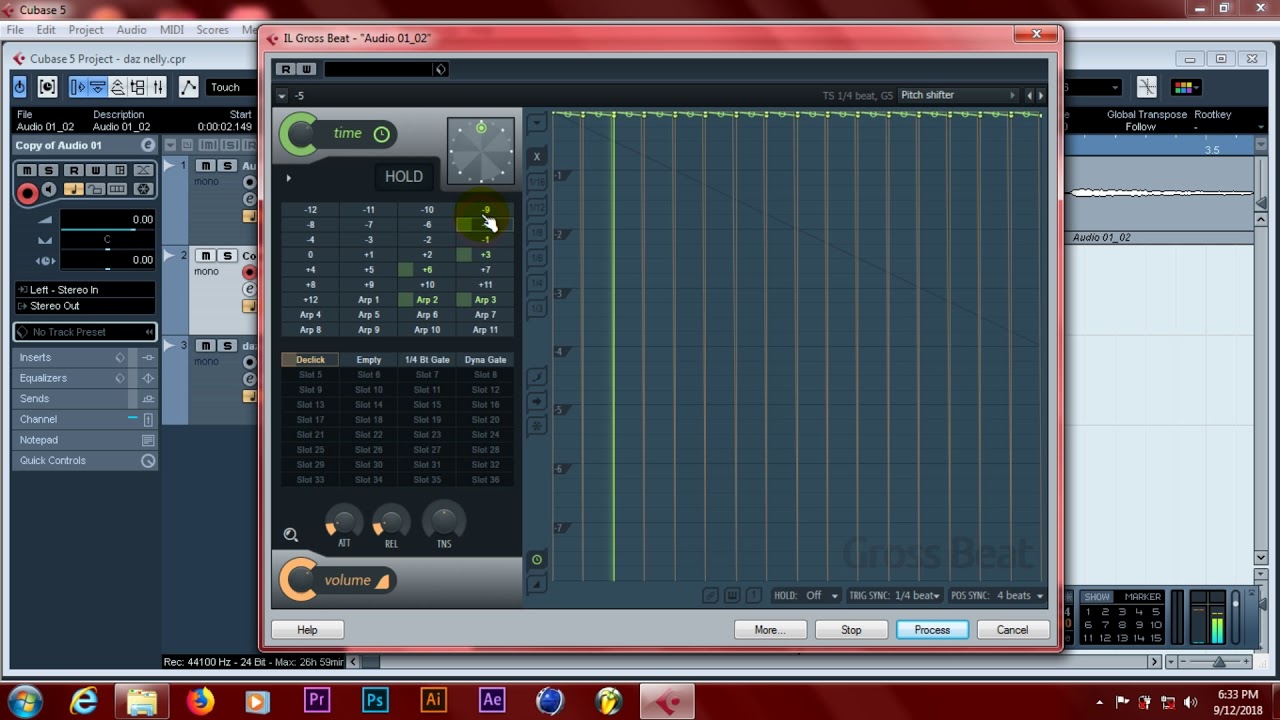The width and height of the screenshot is (1280, 720).
Task: Toggle the Write automation W button in Gross Beat
Action: click(306, 69)
